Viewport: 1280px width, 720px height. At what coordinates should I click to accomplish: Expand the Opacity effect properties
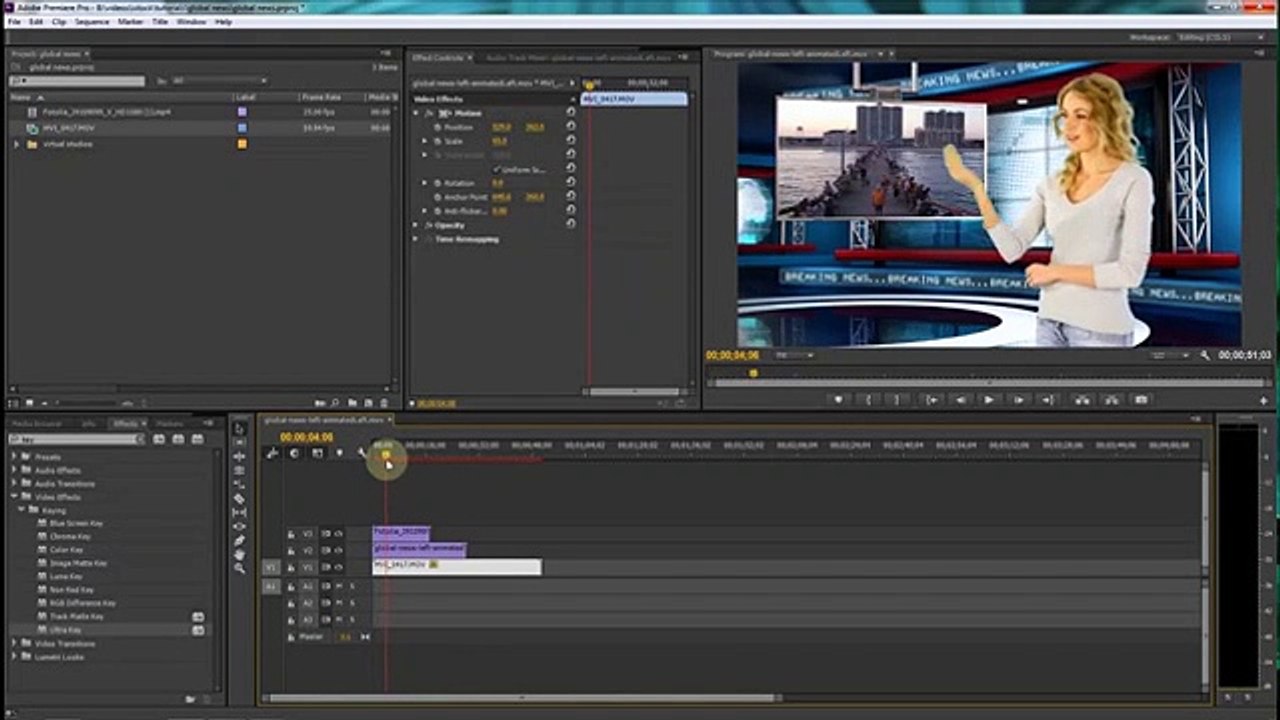416,225
